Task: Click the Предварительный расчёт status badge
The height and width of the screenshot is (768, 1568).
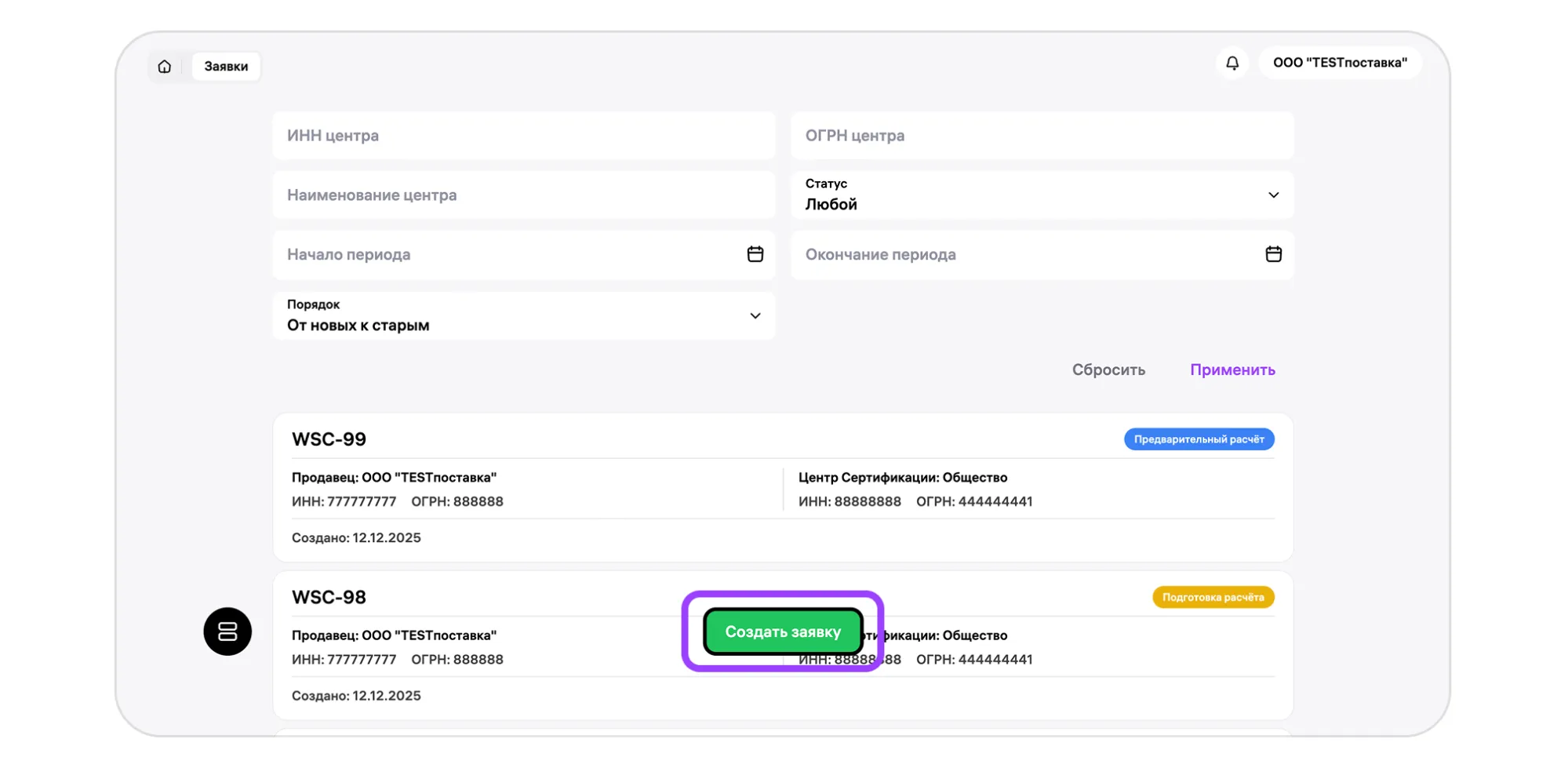Action: point(1198,439)
